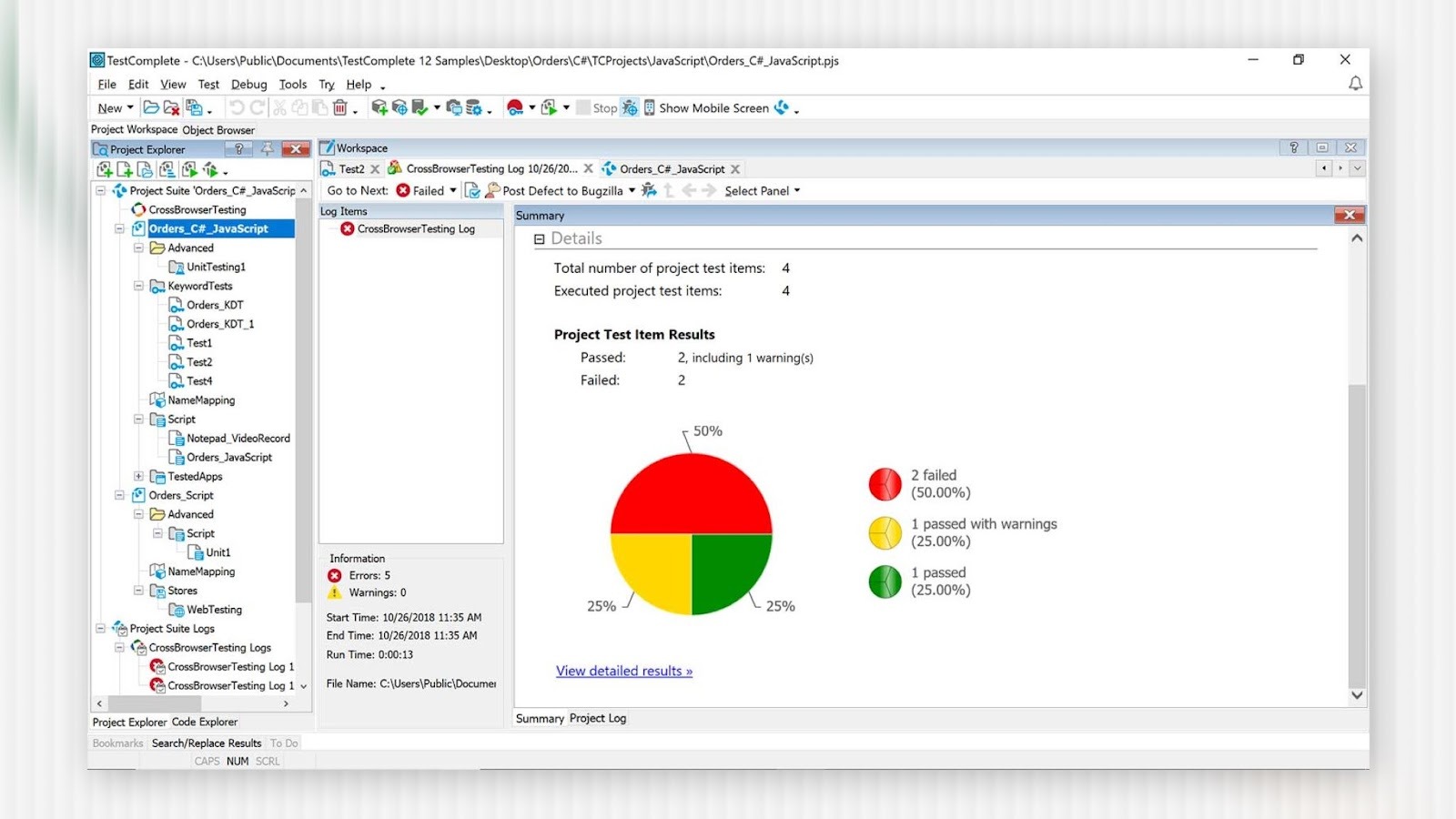The width and height of the screenshot is (1456, 819).
Task: Click the database settings icon in main toolbar
Action: (x=474, y=107)
